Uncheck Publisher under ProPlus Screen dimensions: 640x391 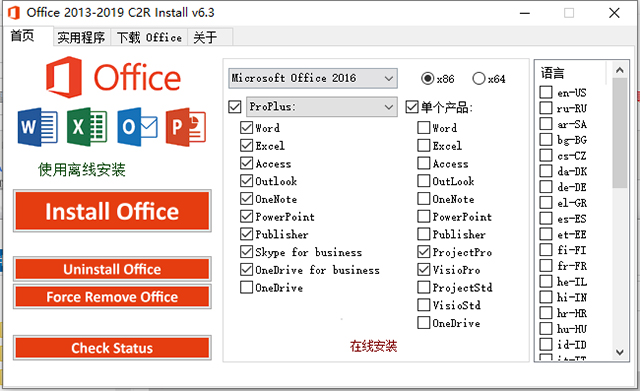point(247,234)
